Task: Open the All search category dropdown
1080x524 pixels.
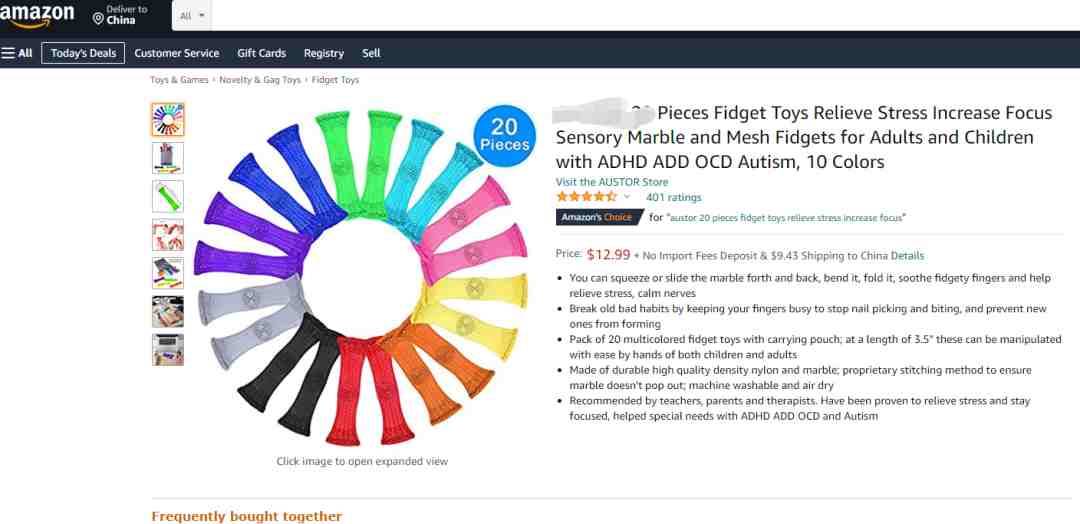Action: click(192, 15)
